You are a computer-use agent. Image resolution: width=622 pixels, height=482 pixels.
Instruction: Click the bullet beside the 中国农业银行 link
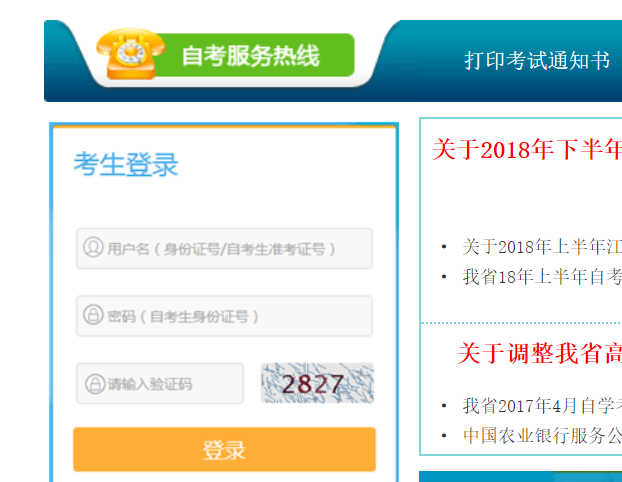tap(444, 436)
